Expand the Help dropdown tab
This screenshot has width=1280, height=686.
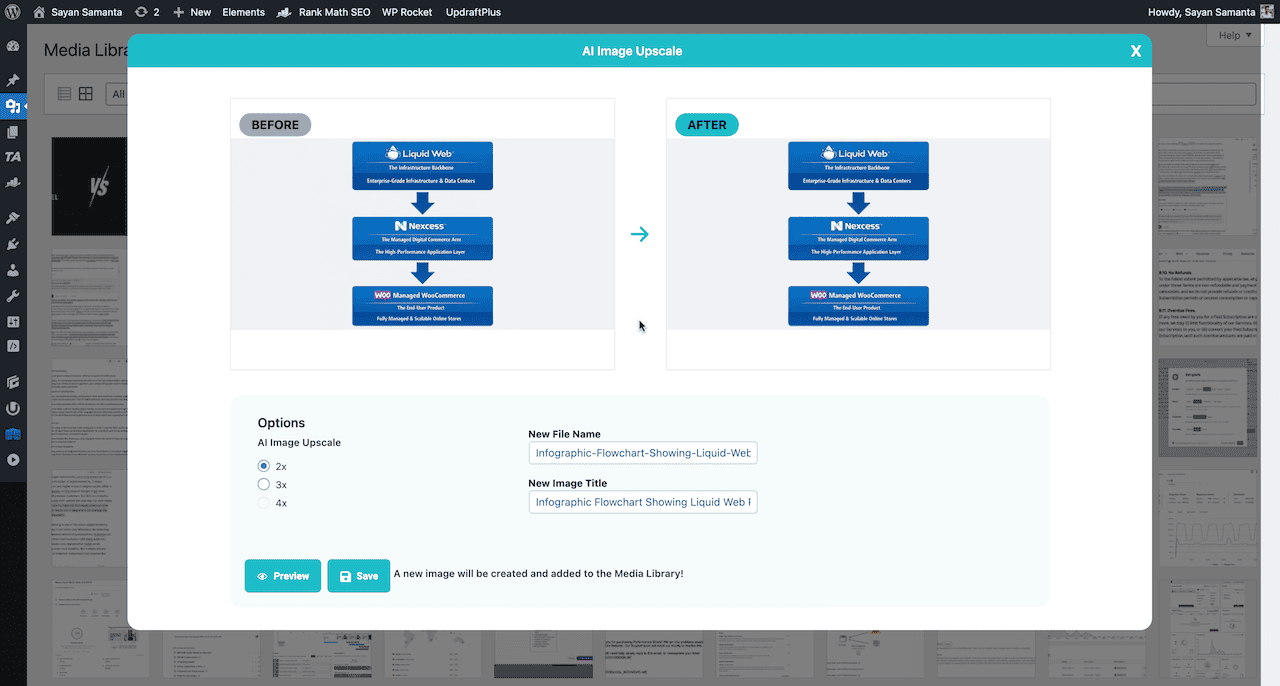click(1237, 36)
